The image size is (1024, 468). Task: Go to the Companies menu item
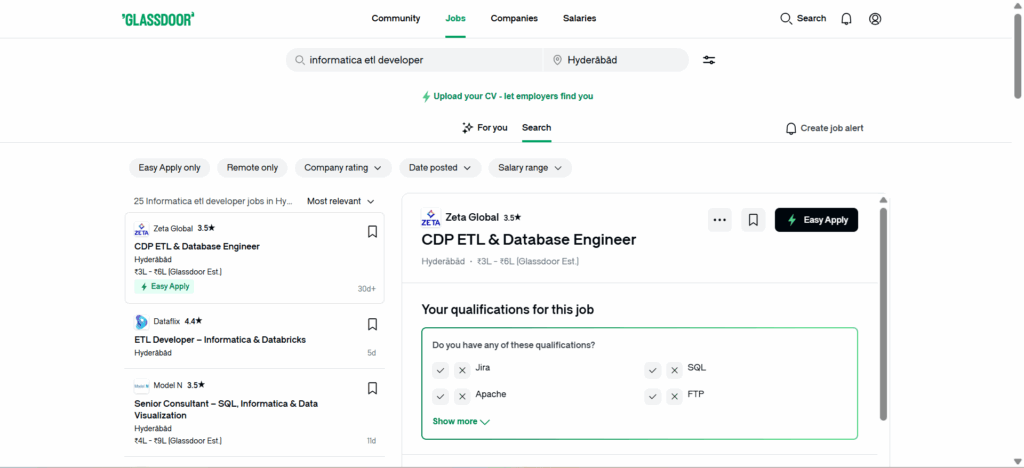(514, 19)
